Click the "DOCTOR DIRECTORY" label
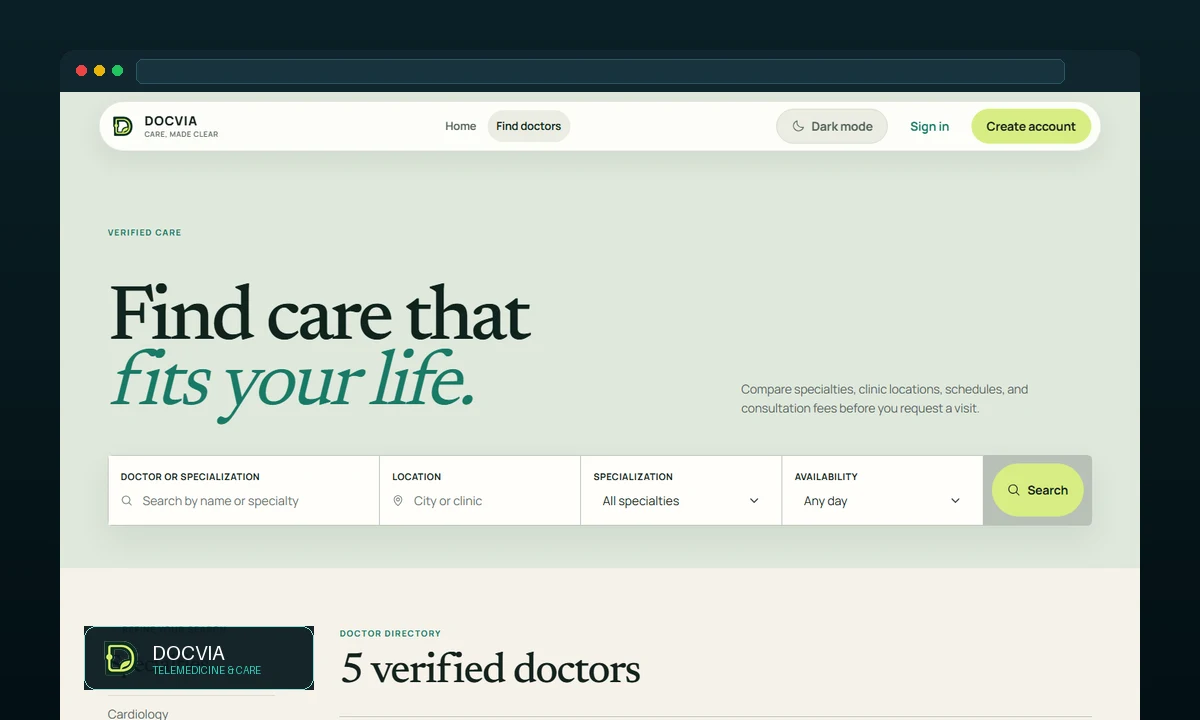Image resolution: width=1200 pixels, height=720 pixels. click(x=390, y=634)
